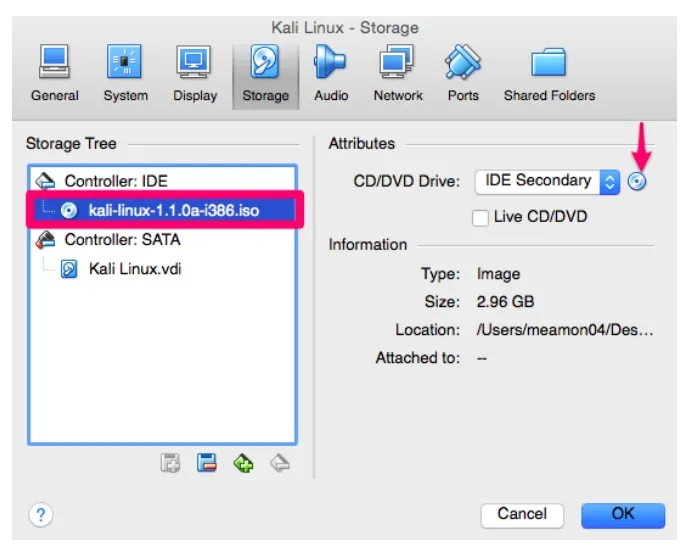Open the IDE Secondary drive dropdown

[547, 181]
